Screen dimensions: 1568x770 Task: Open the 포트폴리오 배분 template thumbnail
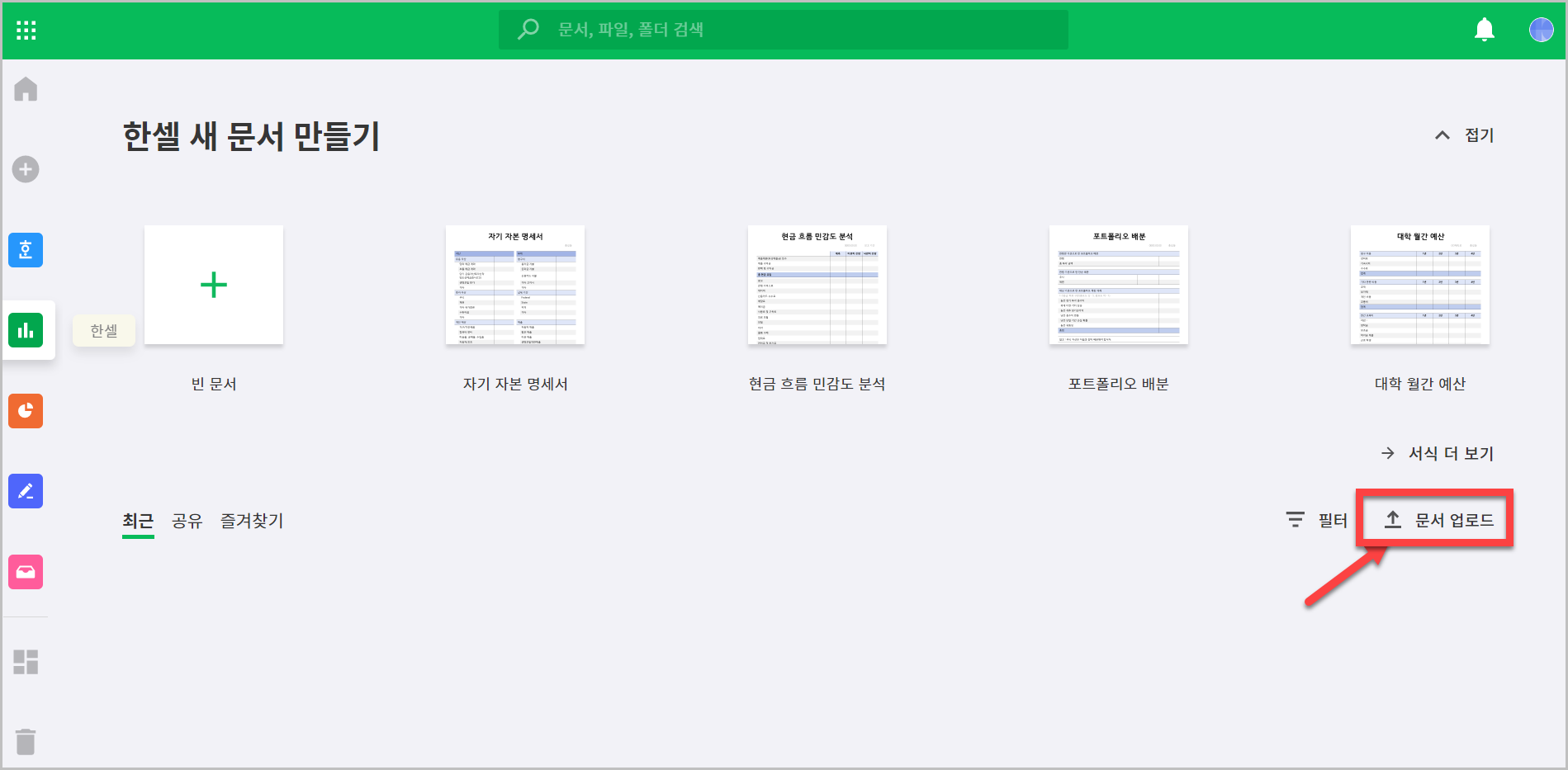coord(1119,285)
